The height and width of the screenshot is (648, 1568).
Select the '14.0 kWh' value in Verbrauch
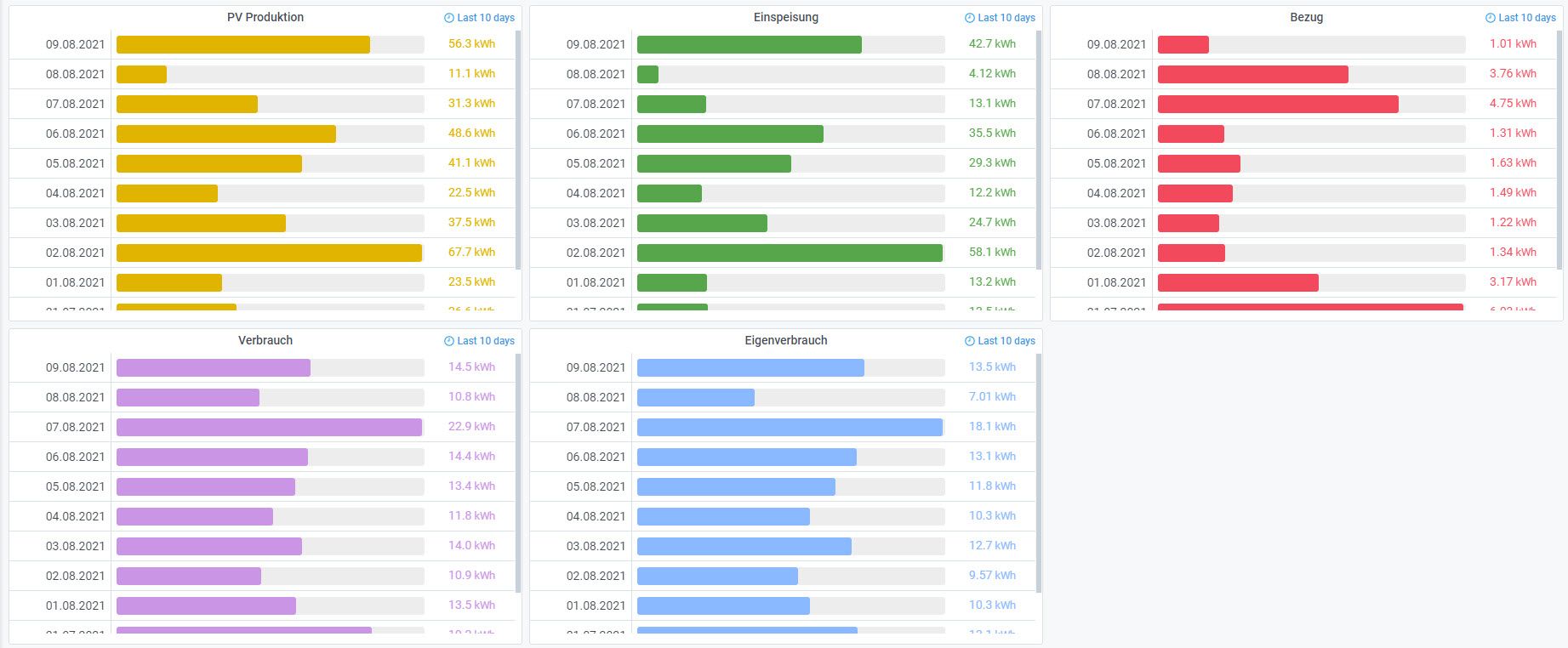click(x=471, y=546)
